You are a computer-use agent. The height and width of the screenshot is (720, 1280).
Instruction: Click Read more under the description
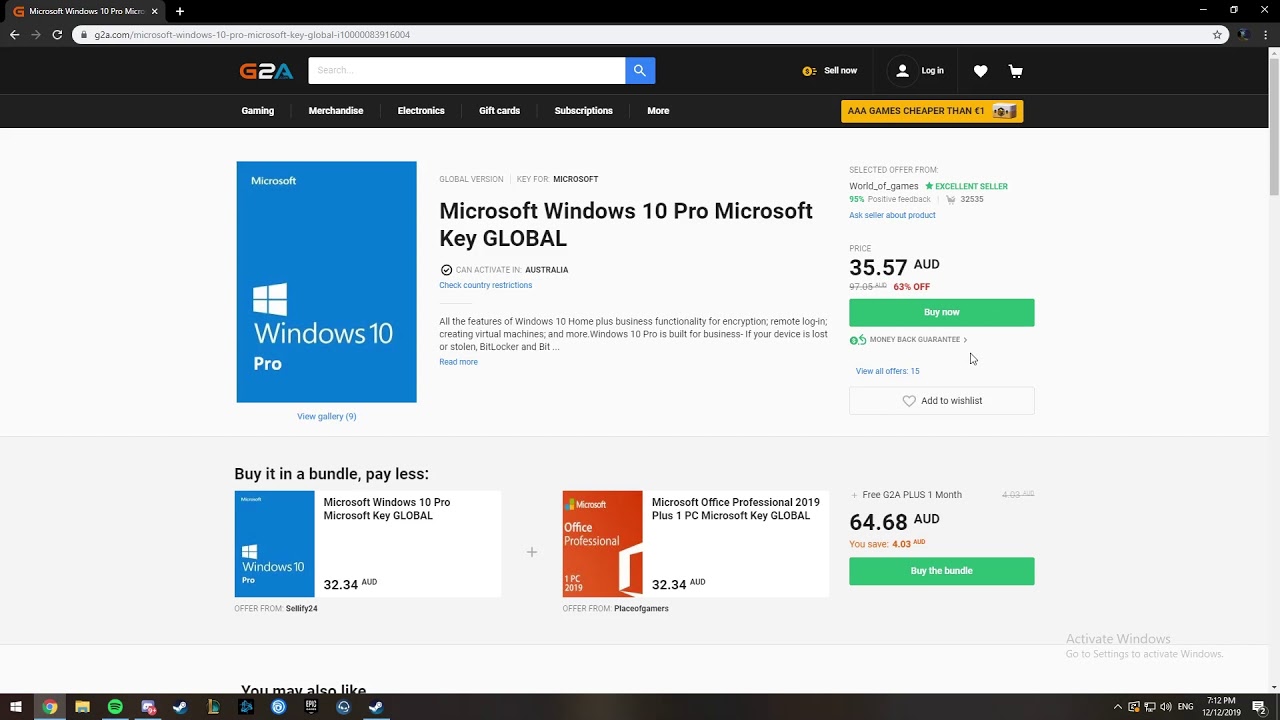point(459,362)
